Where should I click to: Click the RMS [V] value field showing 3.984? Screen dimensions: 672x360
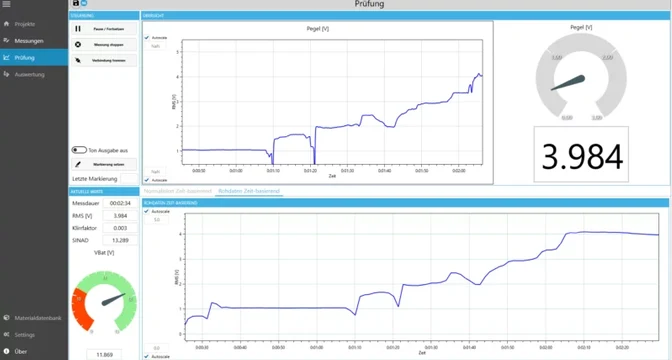[120, 216]
